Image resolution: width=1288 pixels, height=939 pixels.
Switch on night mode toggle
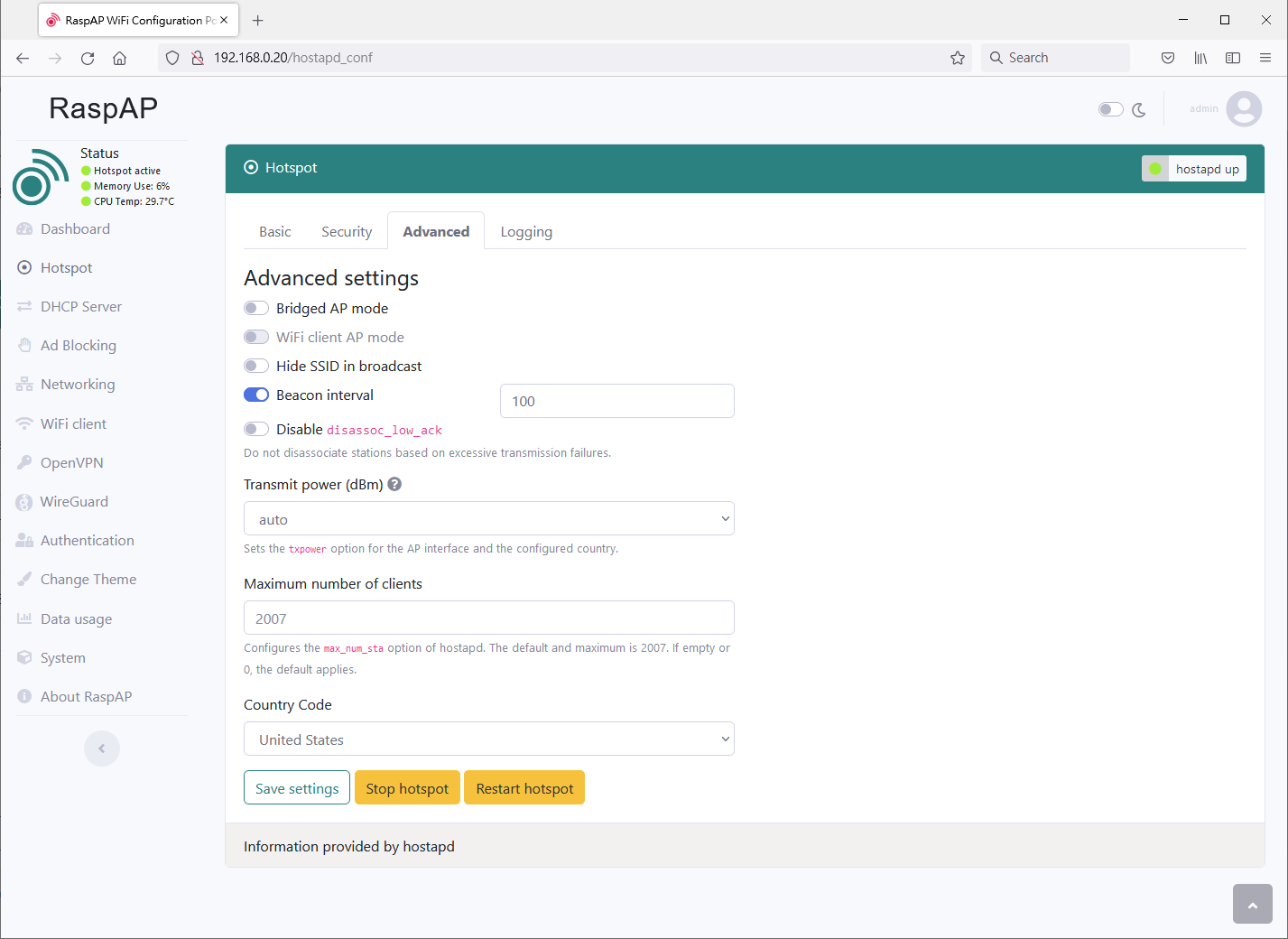(x=1111, y=109)
